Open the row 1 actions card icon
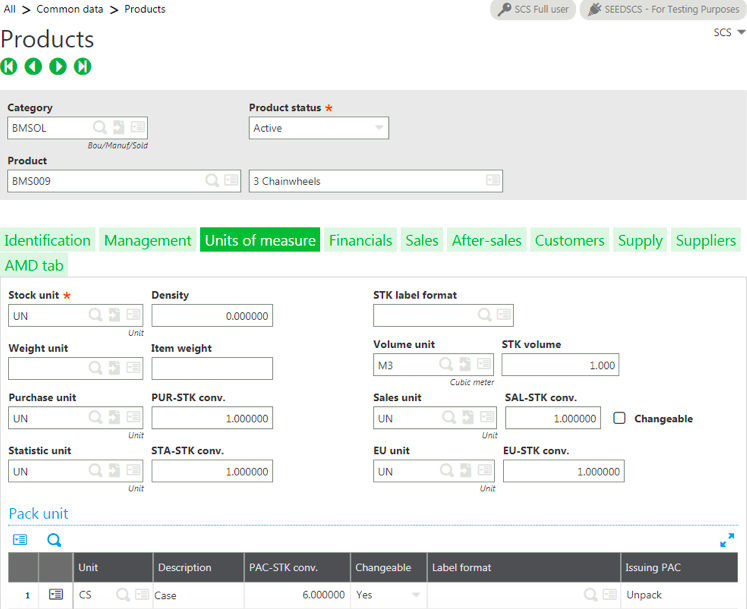This screenshot has width=747, height=609. click(x=56, y=595)
